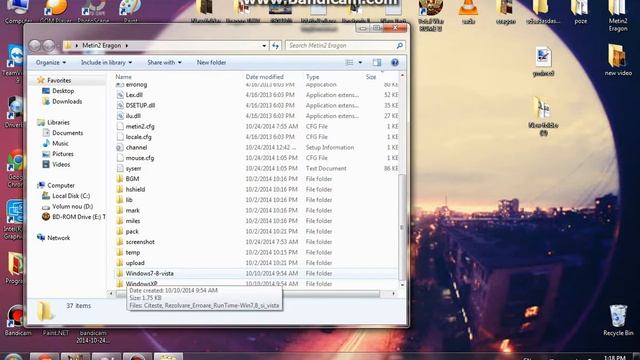Click the Forward navigation arrow in Explorer
This screenshot has width=640, height=360.
(x=49, y=45)
